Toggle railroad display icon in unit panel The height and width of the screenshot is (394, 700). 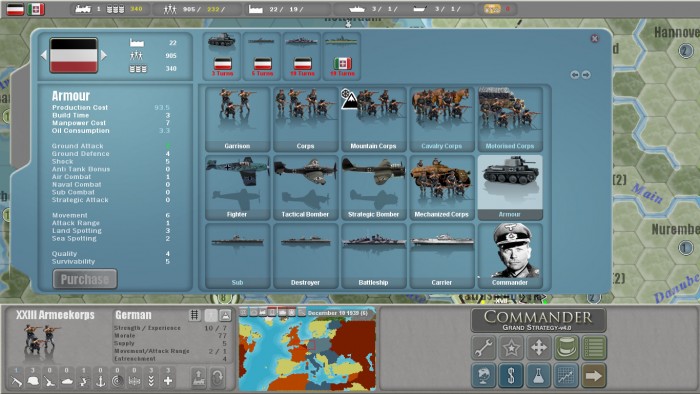pos(194,315)
